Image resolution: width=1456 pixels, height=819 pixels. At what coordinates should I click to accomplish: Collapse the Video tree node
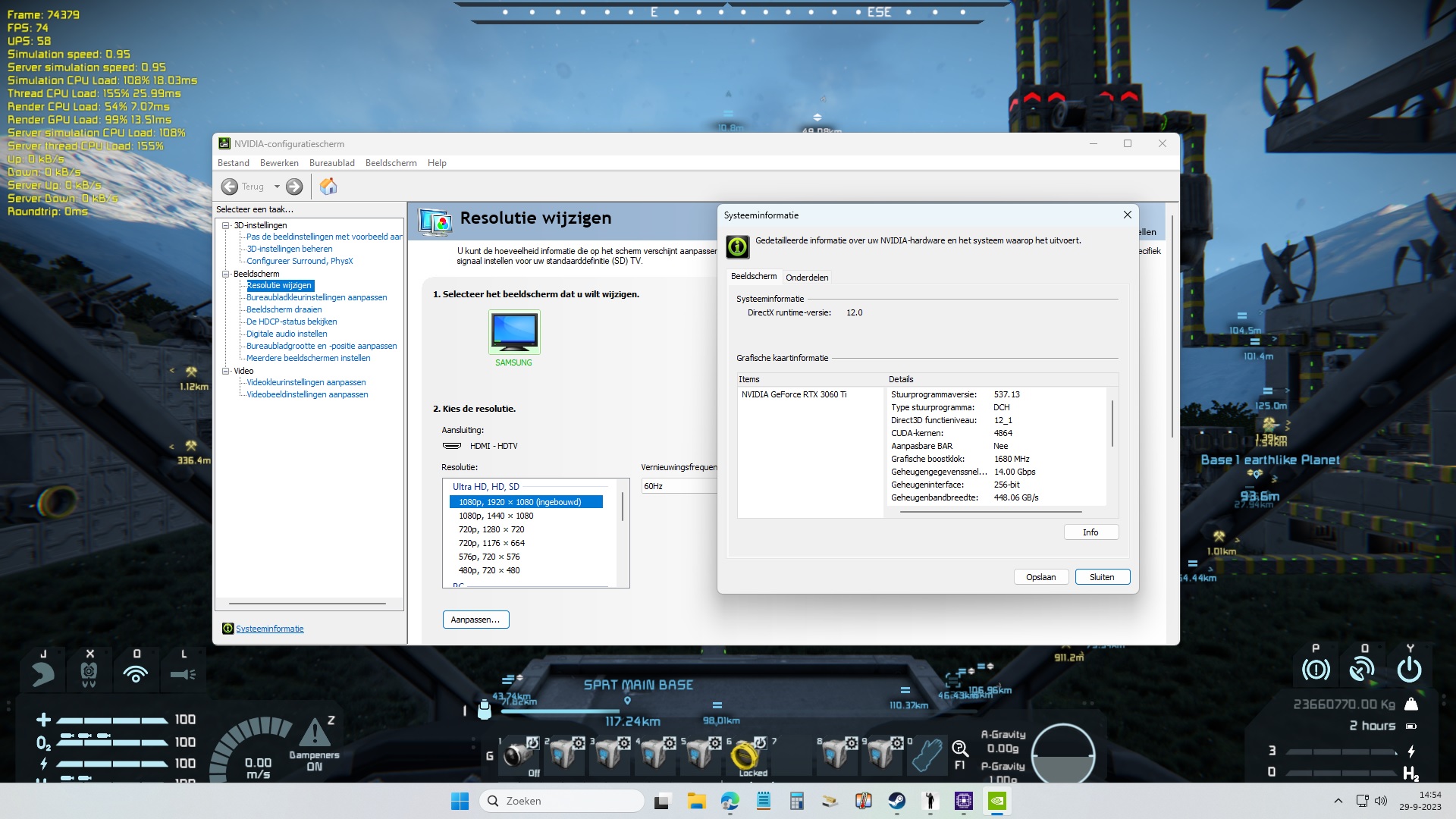click(x=226, y=371)
